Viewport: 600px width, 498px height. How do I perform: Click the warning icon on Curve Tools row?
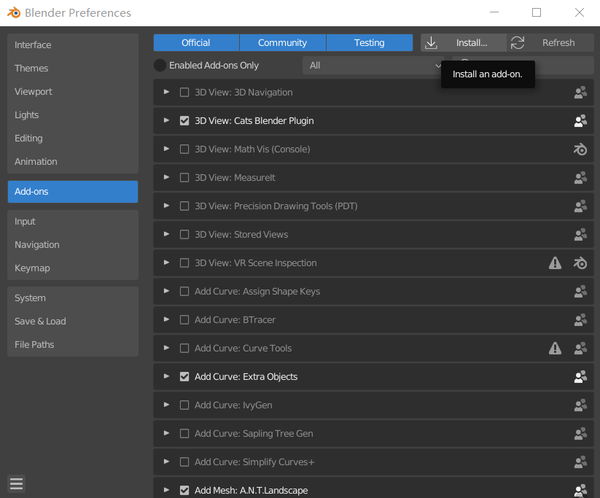[x=555, y=349]
